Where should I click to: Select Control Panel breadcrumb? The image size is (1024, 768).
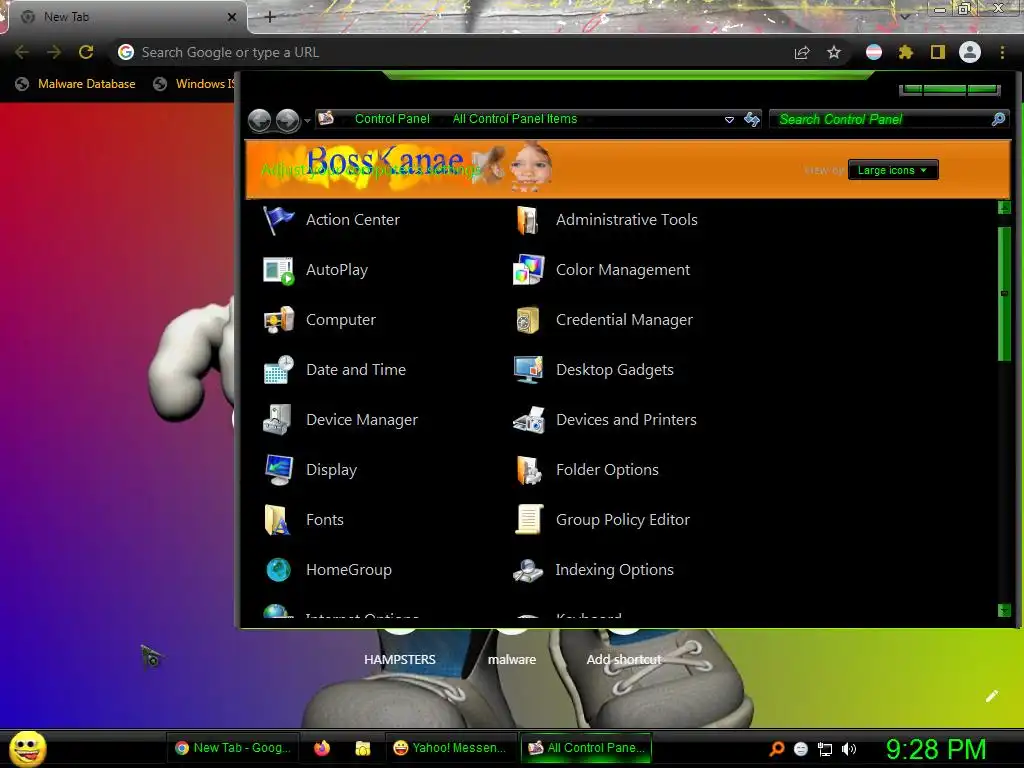[x=392, y=119]
